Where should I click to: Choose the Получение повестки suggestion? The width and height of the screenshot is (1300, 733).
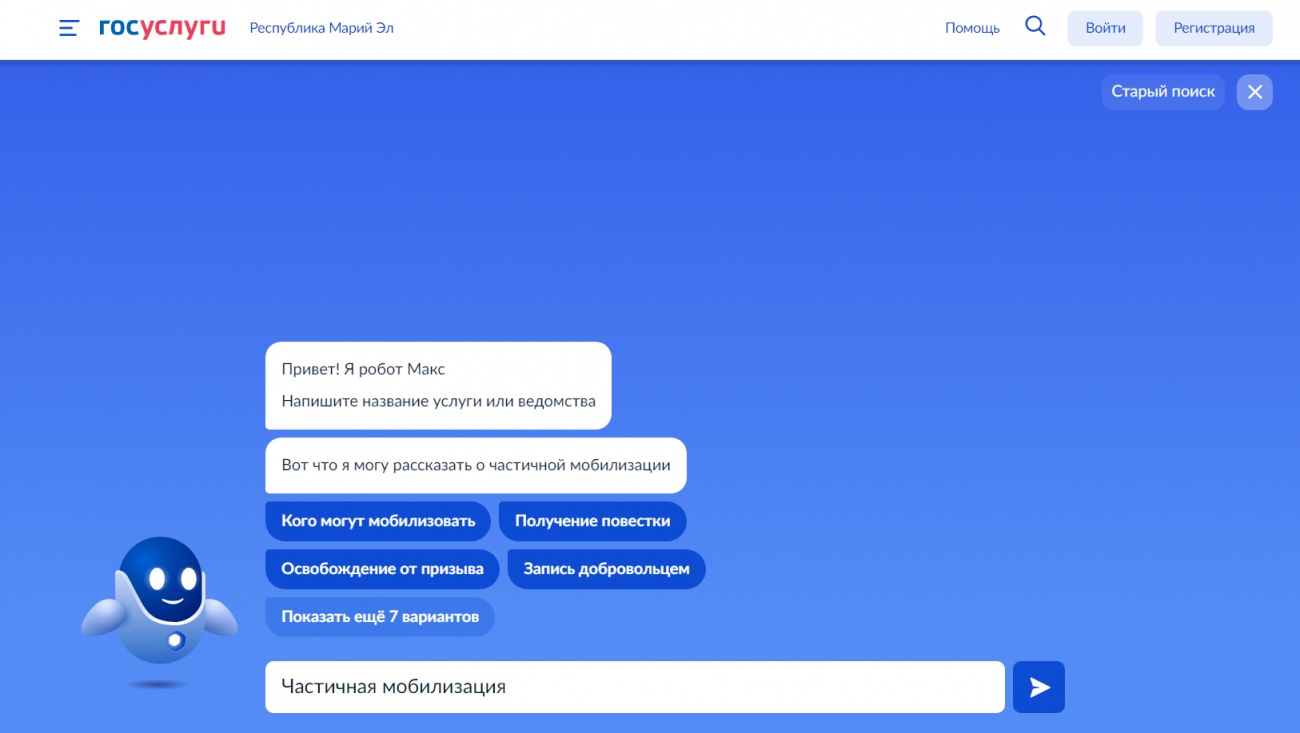coord(592,521)
